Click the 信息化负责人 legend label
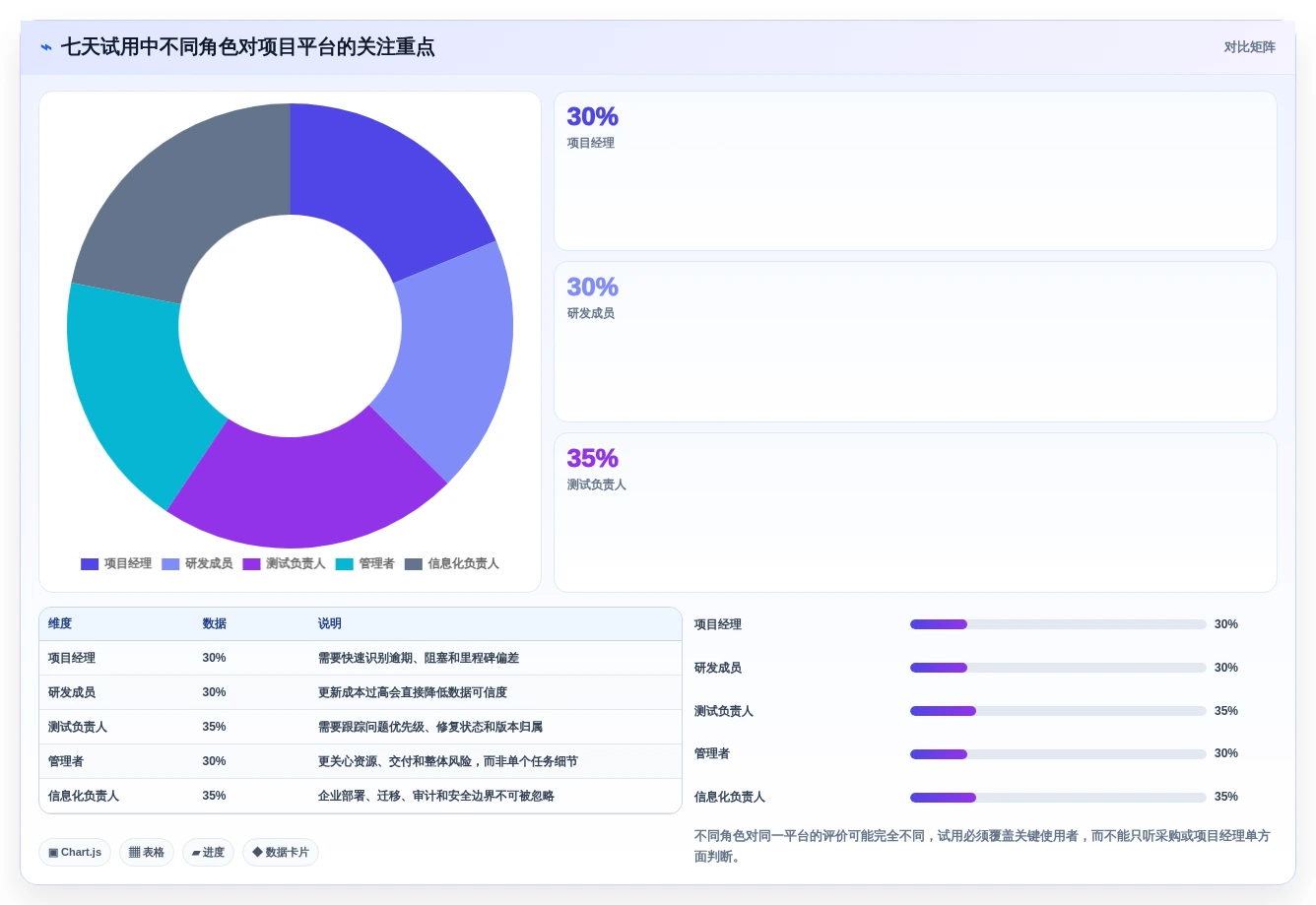Viewport: 1316px width, 905px height. [463, 564]
